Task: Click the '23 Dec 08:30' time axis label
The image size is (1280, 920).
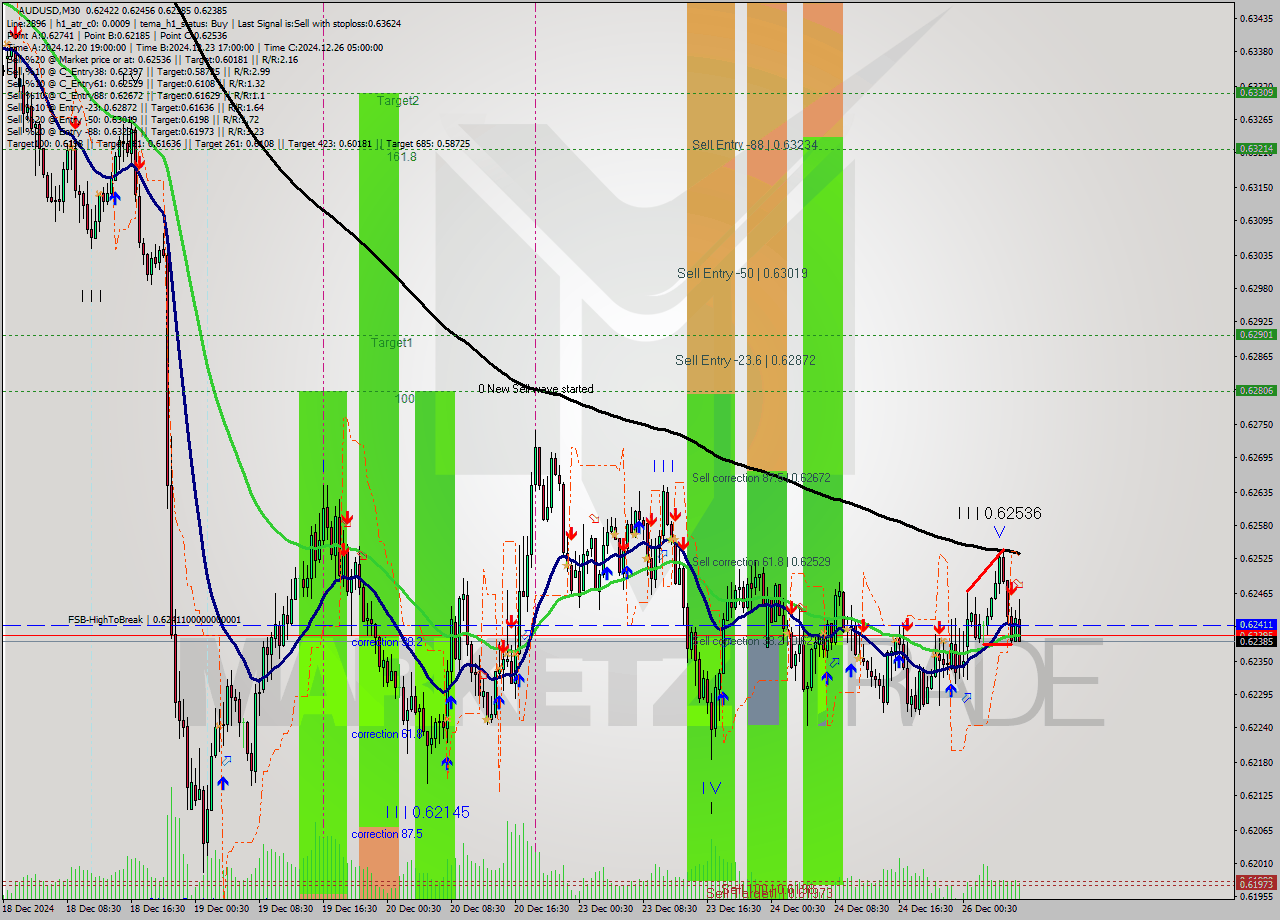Action: coord(669,909)
